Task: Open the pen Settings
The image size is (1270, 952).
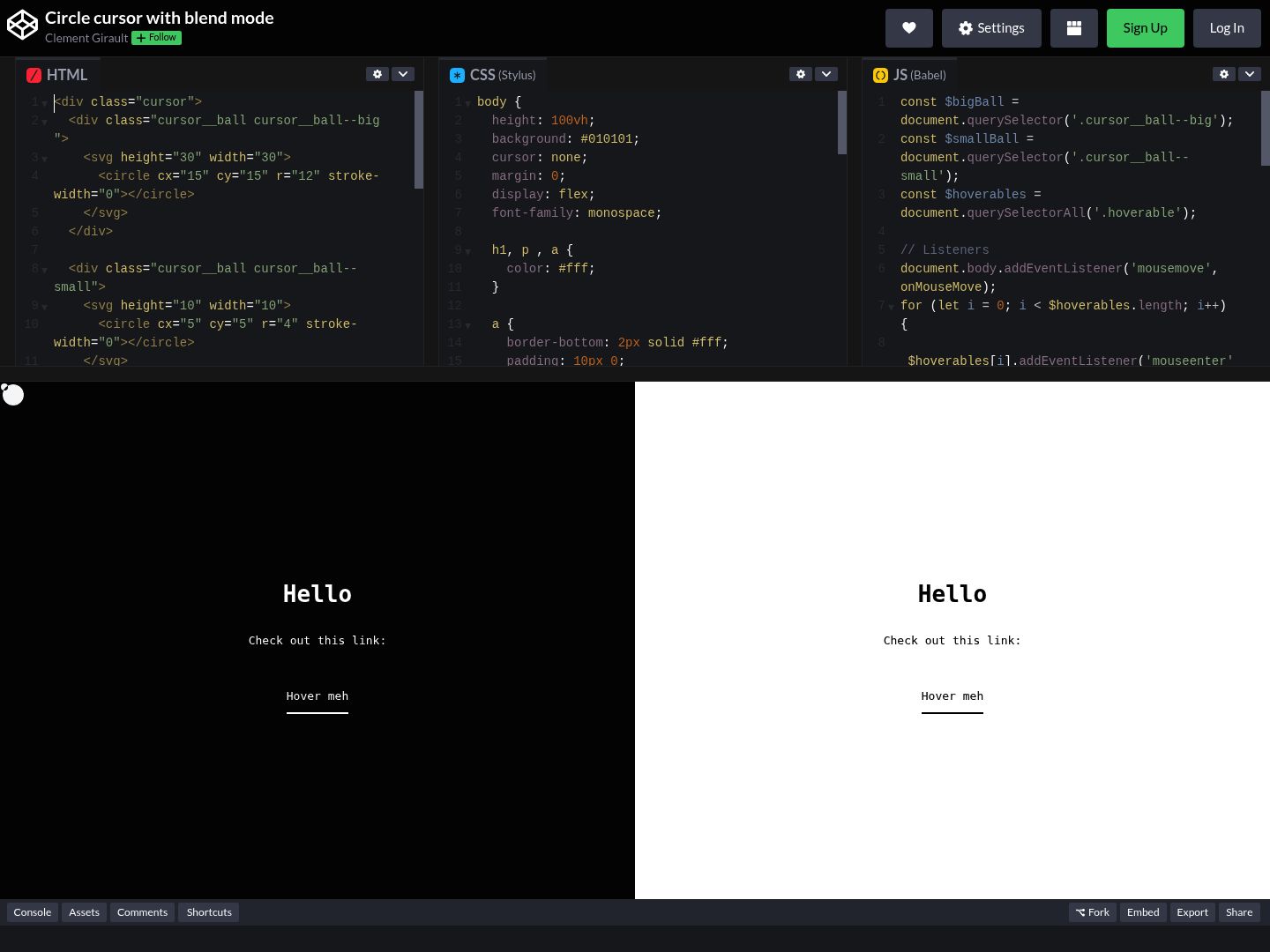Action: (x=991, y=28)
